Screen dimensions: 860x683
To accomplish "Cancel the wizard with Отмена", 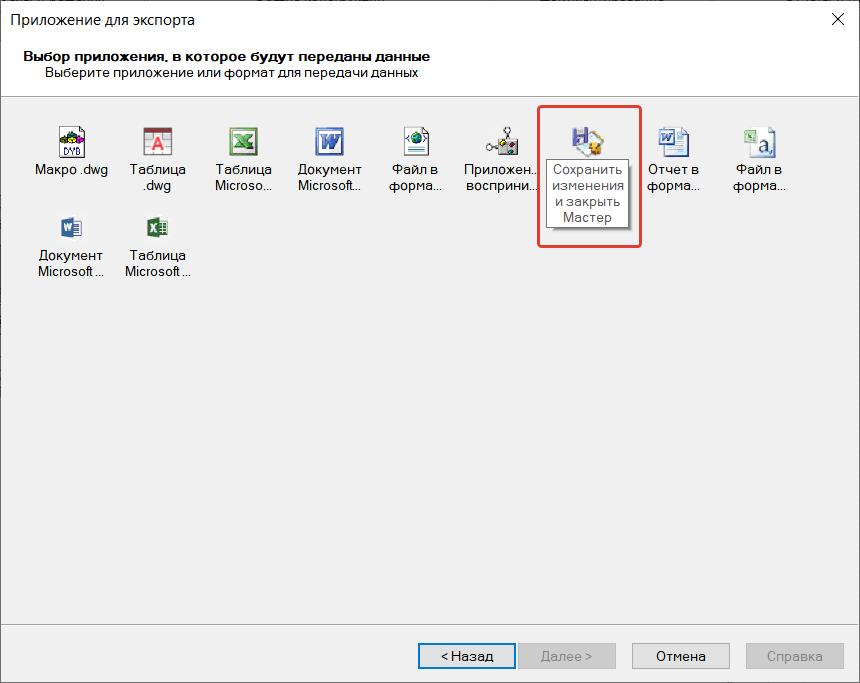I will pos(681,656).
